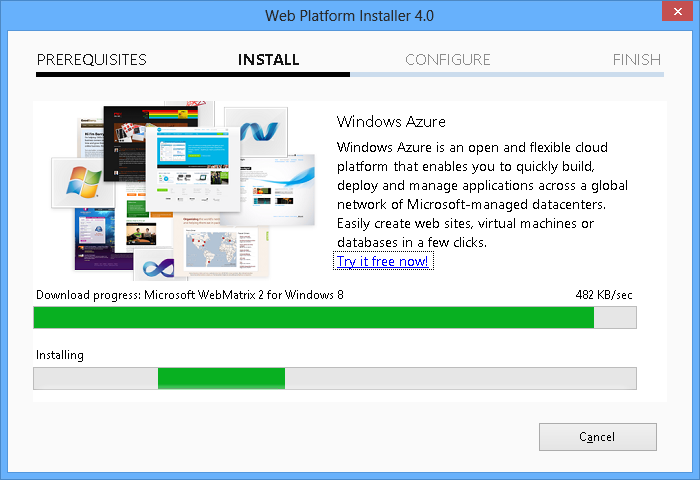
Task: Click the Windows Azure heading
Action: click(x=391, y=122)
